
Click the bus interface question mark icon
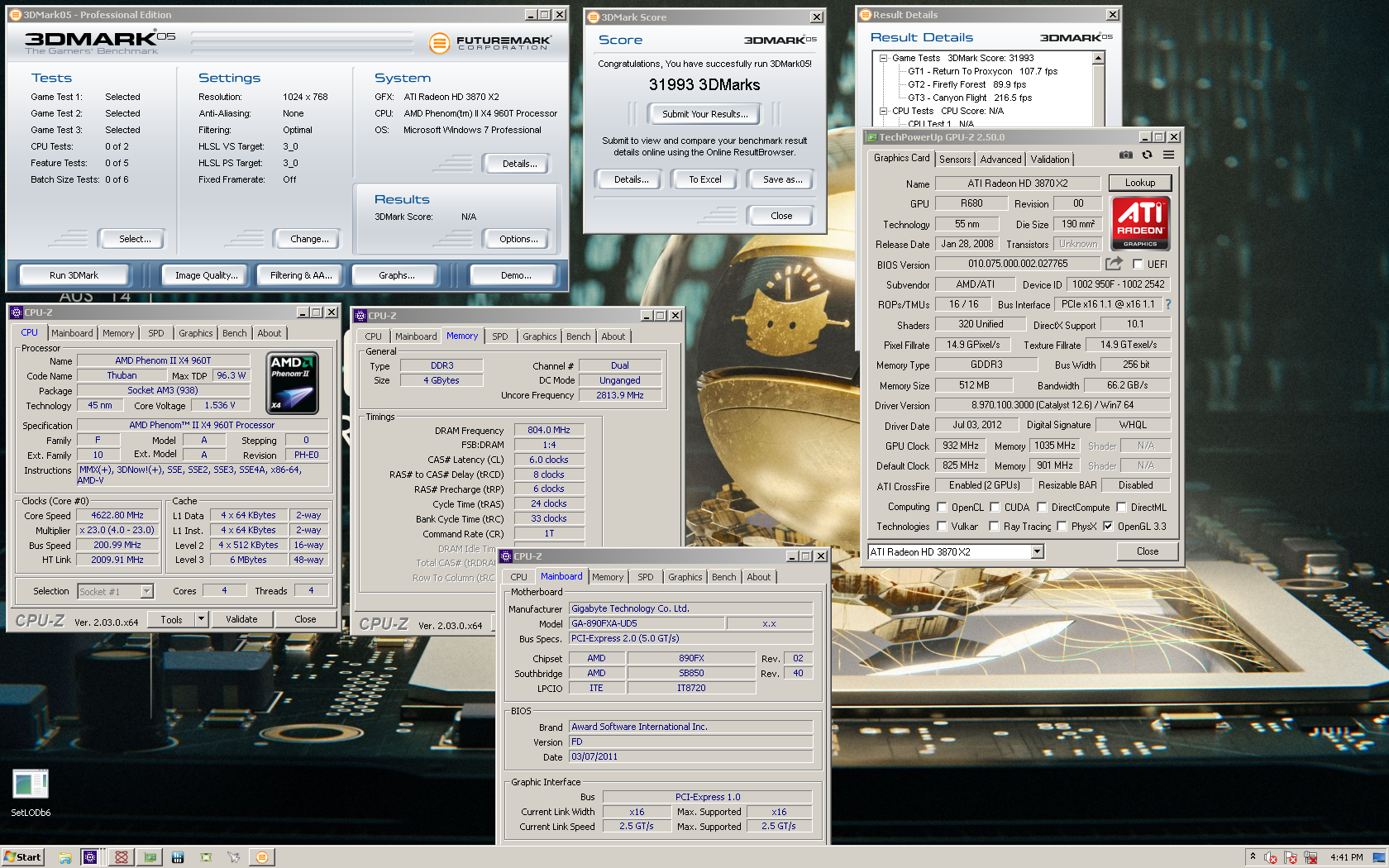point(1168,304)
